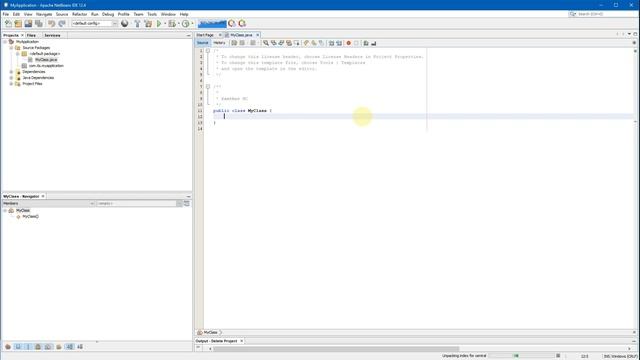Viewport: 640px width, 360px height.
Task: Collapse the default package node
Action: (18, 54)
